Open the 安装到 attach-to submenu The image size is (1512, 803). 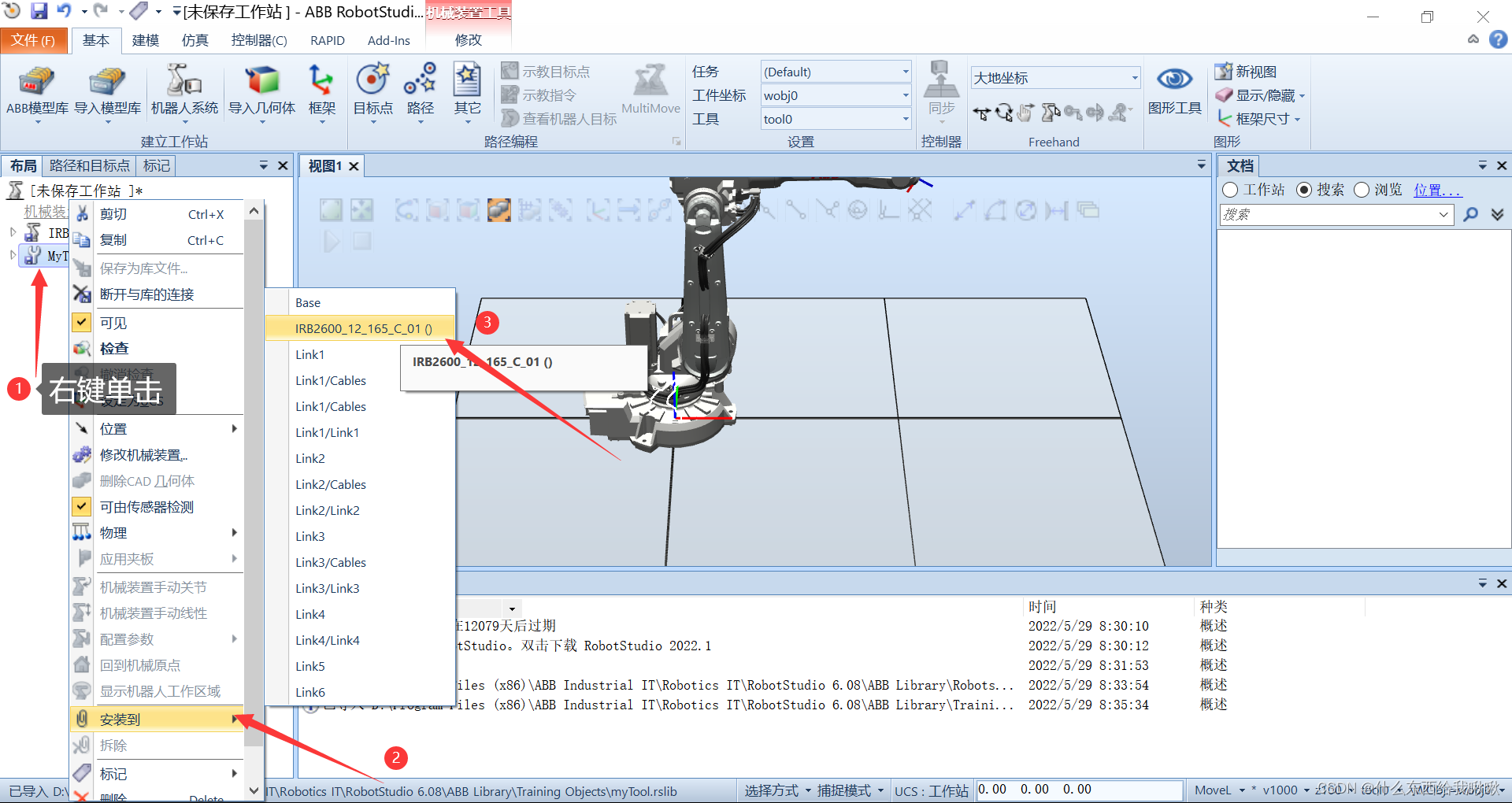[157, 719]
